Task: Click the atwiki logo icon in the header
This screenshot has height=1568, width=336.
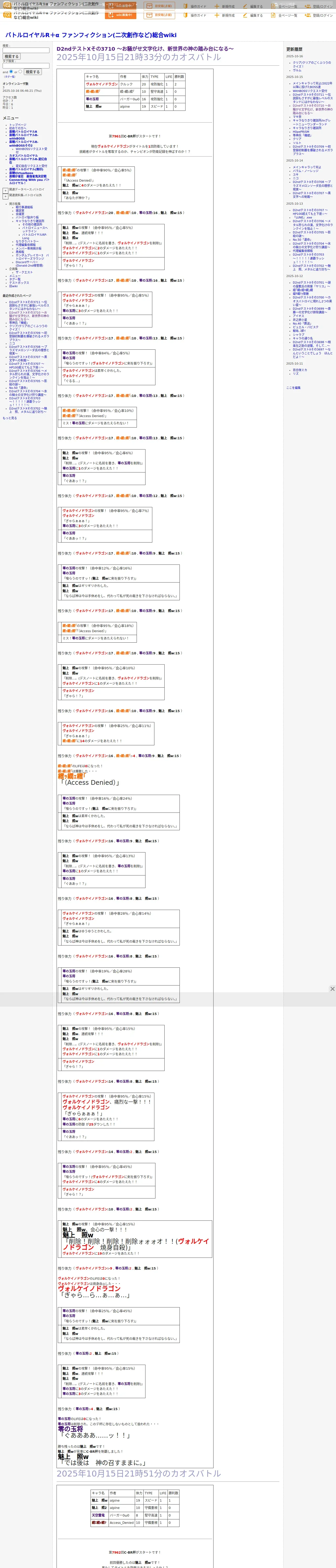Action: point(7,15)
